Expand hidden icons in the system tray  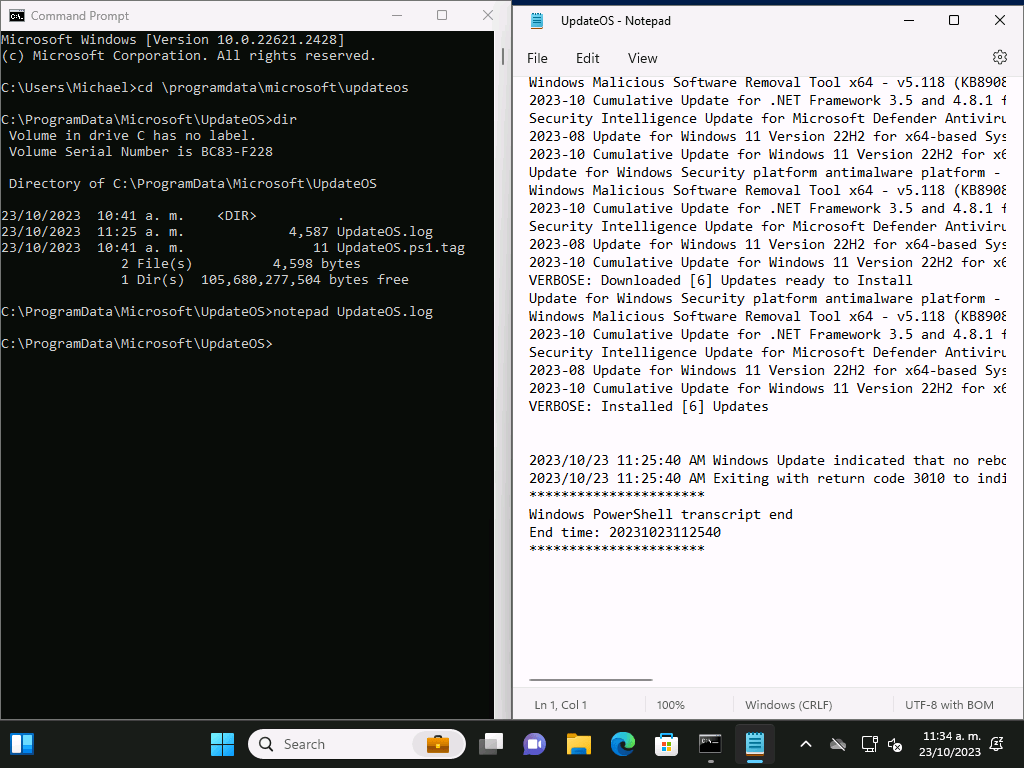806,744
